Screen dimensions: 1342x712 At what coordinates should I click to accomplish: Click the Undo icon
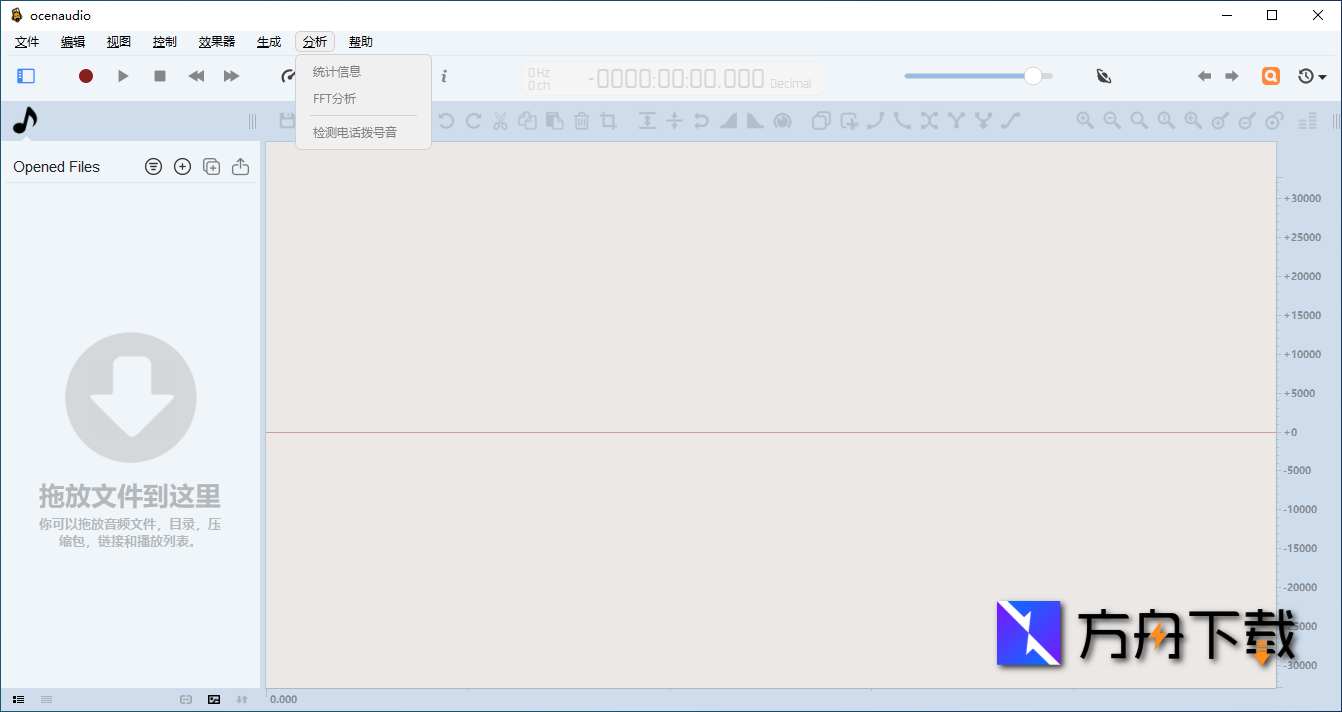(445, 121)
